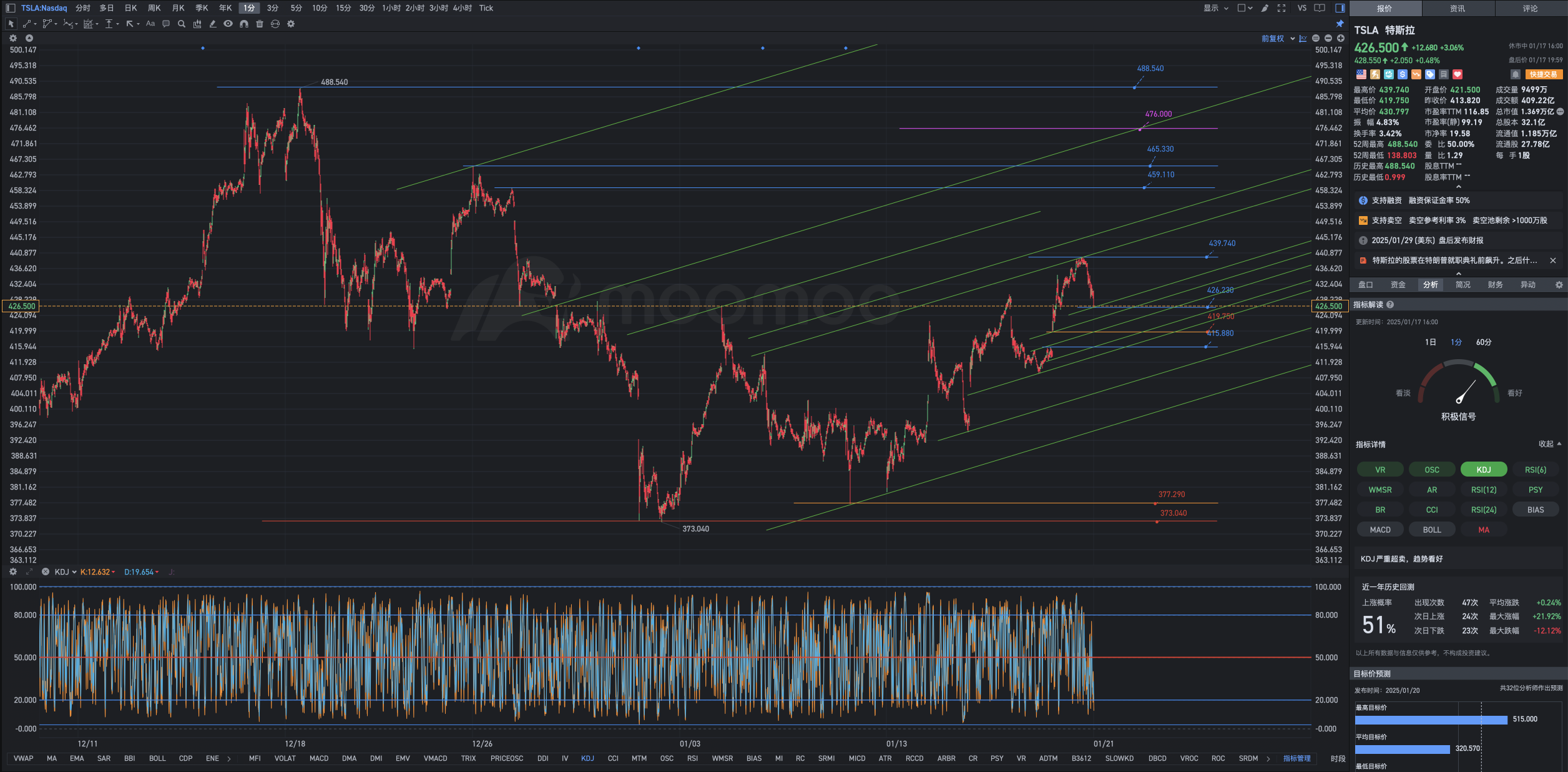Select the RSI(6) indicator pill
Image resolution: width=1568 pixels, height=772 pixels.
1536,470
